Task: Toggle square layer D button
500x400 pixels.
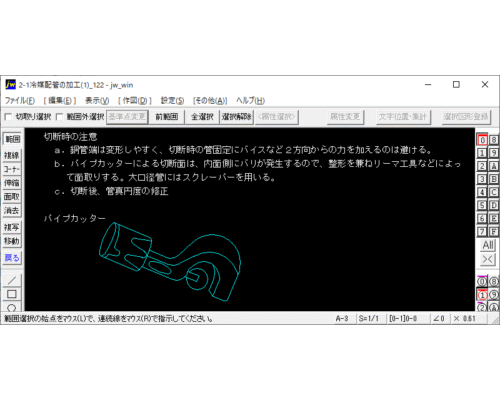Action: click(x=494, y=205)
